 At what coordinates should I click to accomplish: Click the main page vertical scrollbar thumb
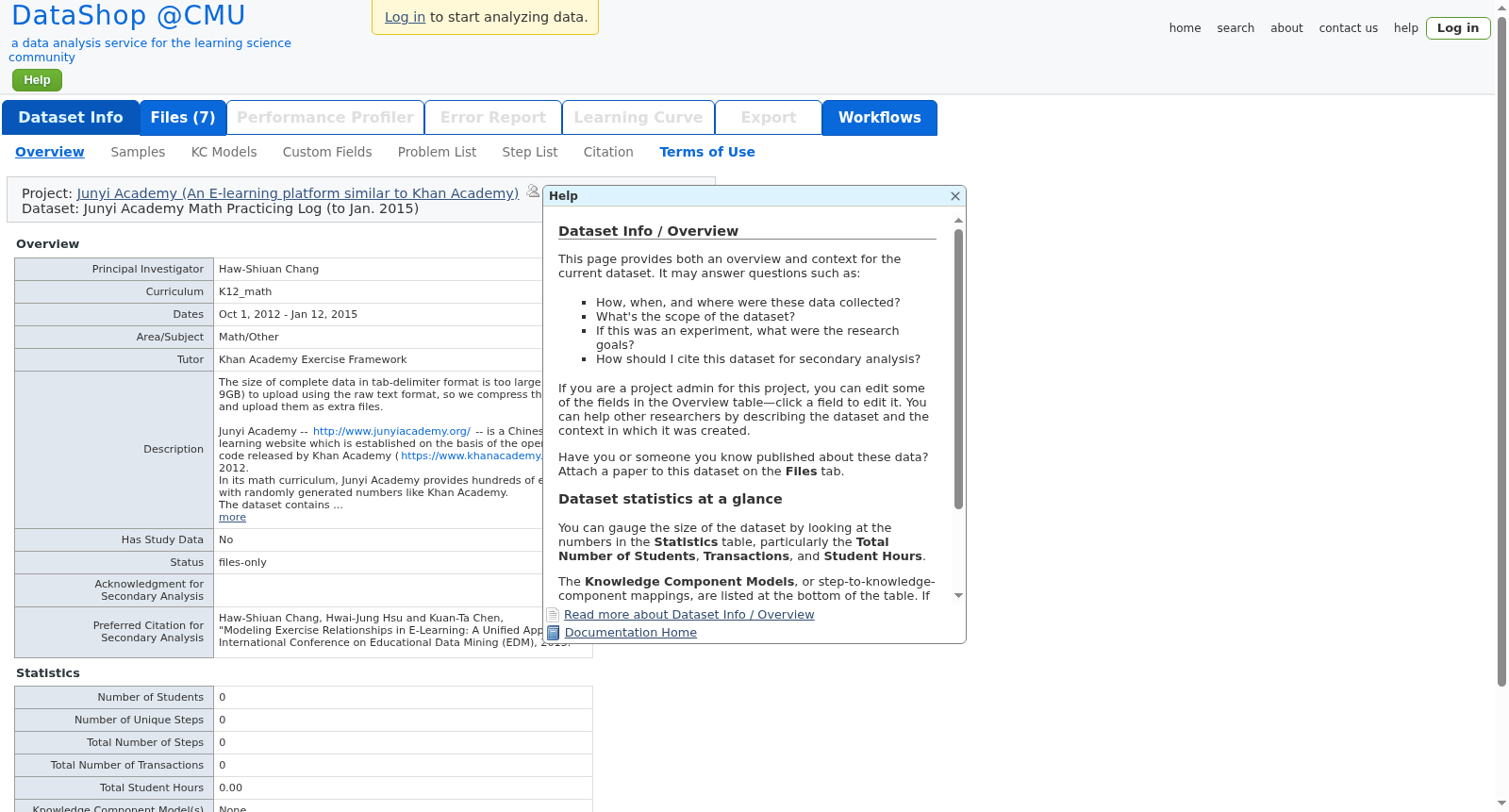(x=1501, y=352)
